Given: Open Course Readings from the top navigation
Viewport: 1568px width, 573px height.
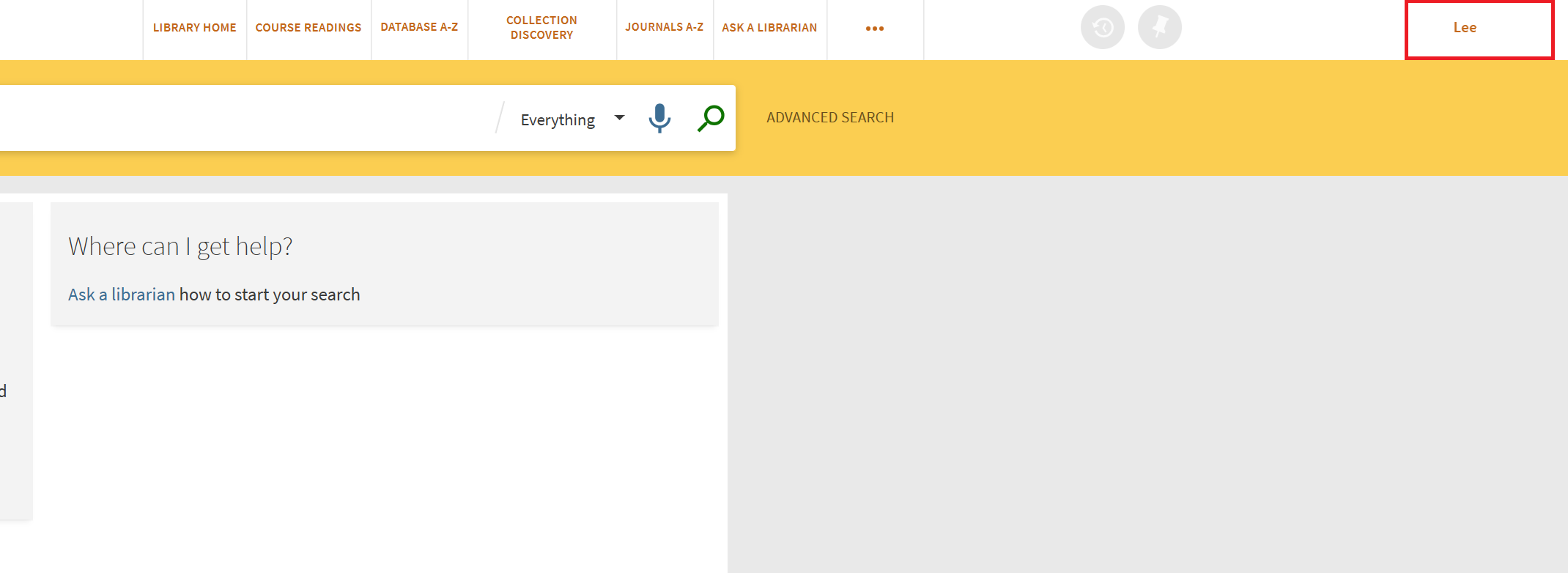Looking at the screenshot, I should (308, 28).
